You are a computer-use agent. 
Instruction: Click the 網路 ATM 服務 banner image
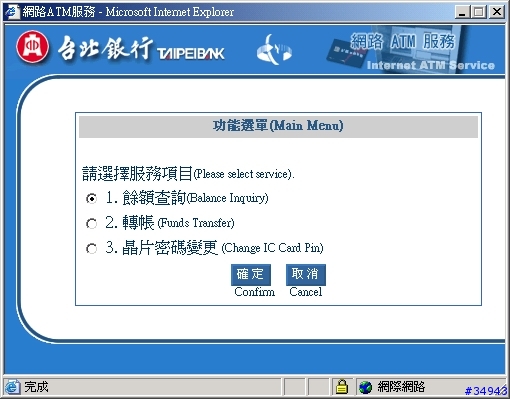(x=412, y=49)
